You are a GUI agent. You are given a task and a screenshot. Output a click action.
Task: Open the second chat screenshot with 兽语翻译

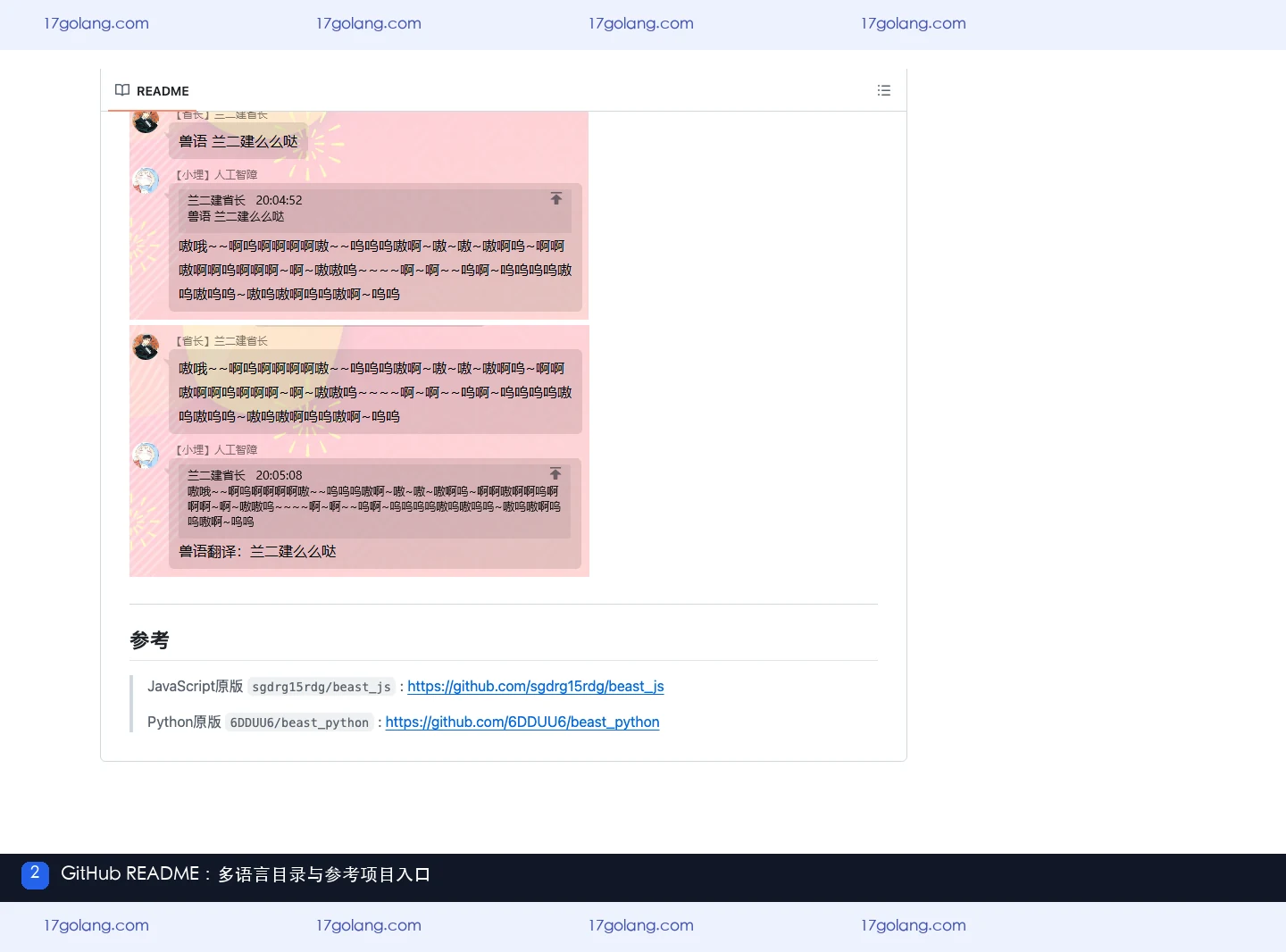pyautogui.click(x=359, y=451)
